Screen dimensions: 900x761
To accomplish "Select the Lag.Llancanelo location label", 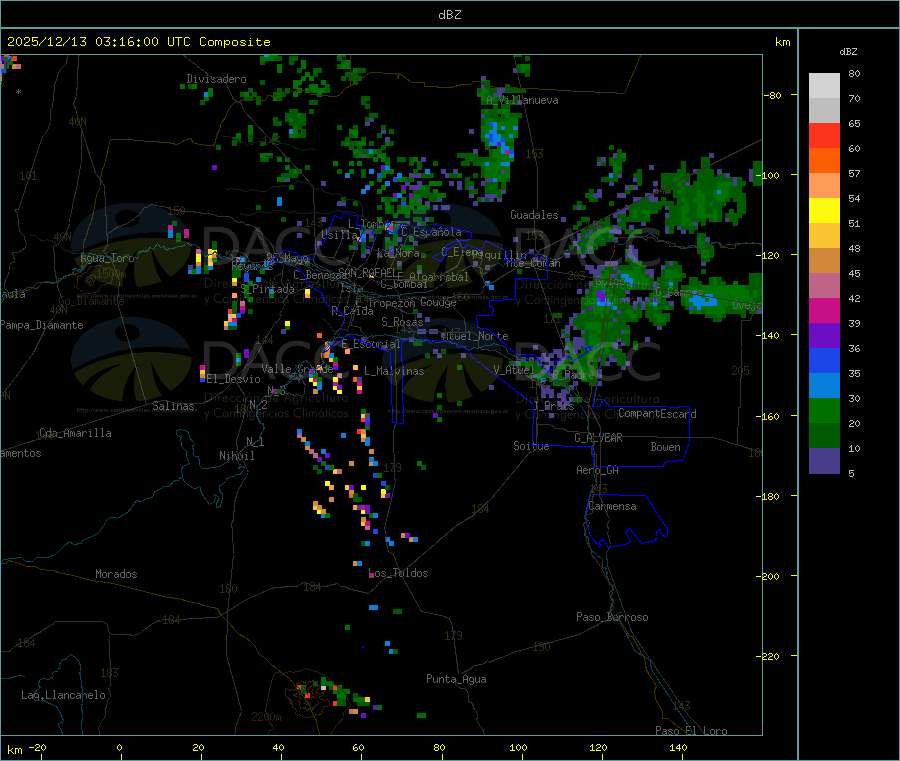I will 64,696.
